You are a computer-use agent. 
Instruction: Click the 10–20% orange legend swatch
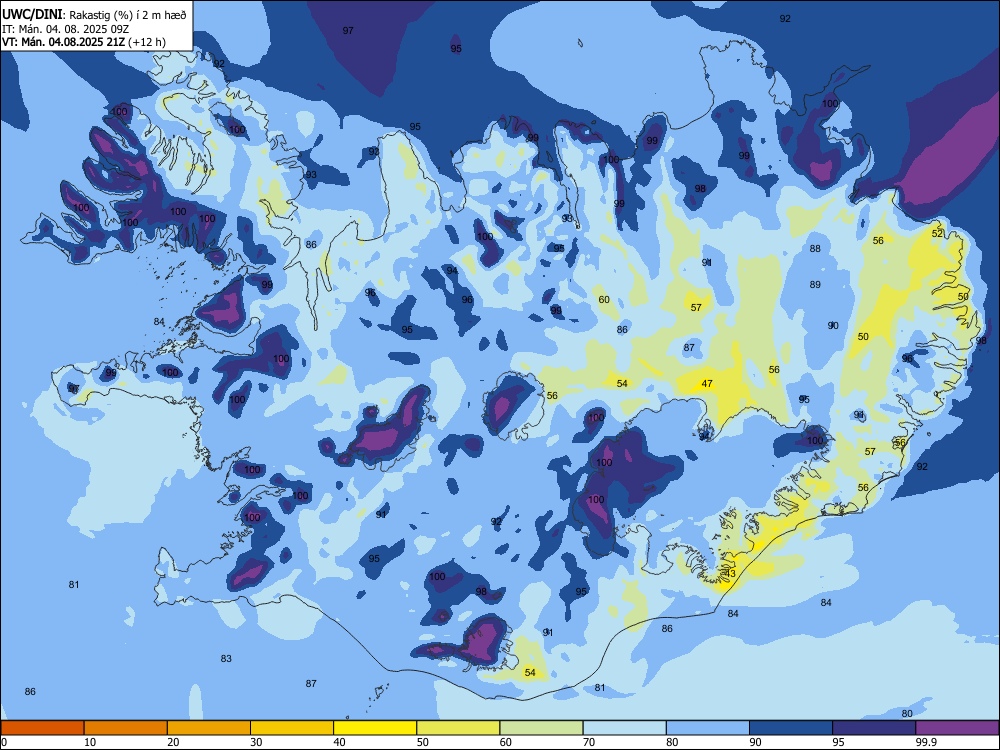pyautogui.click(x=126, y=728)
